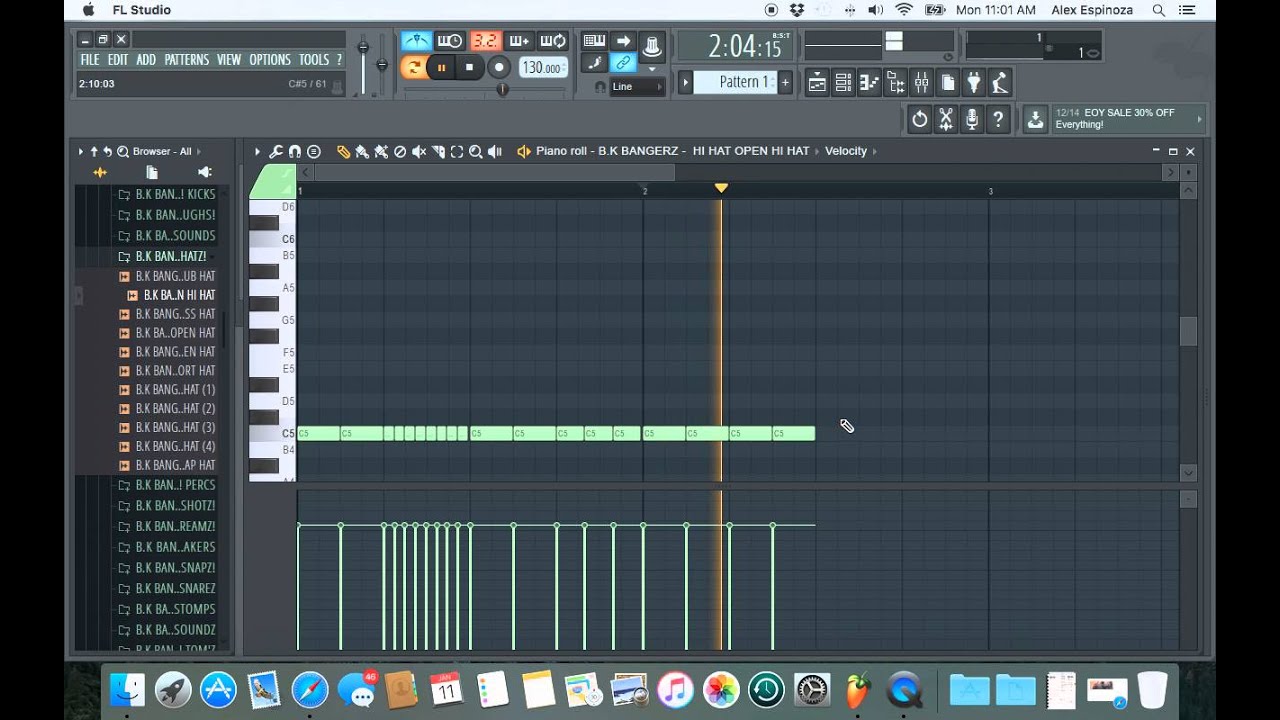Screen dimensions: 1280x720
Task: Toggle the Multilink to controllers button
Action: click(623, 62)
